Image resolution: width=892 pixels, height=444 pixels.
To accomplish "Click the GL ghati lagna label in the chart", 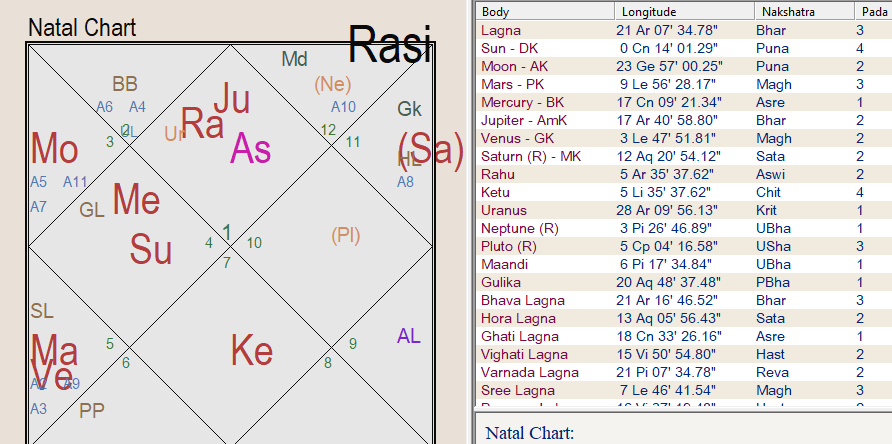I will click(x=92, y=210).
